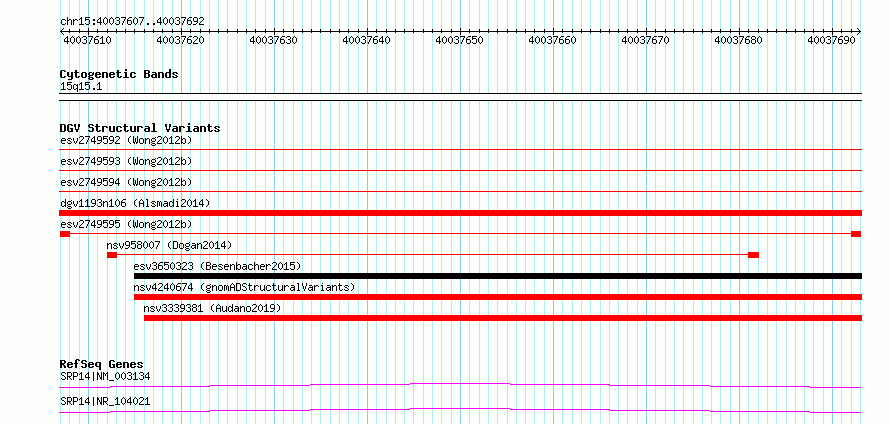Open gene SRP14|NR_104021

[x=105, y=401]
